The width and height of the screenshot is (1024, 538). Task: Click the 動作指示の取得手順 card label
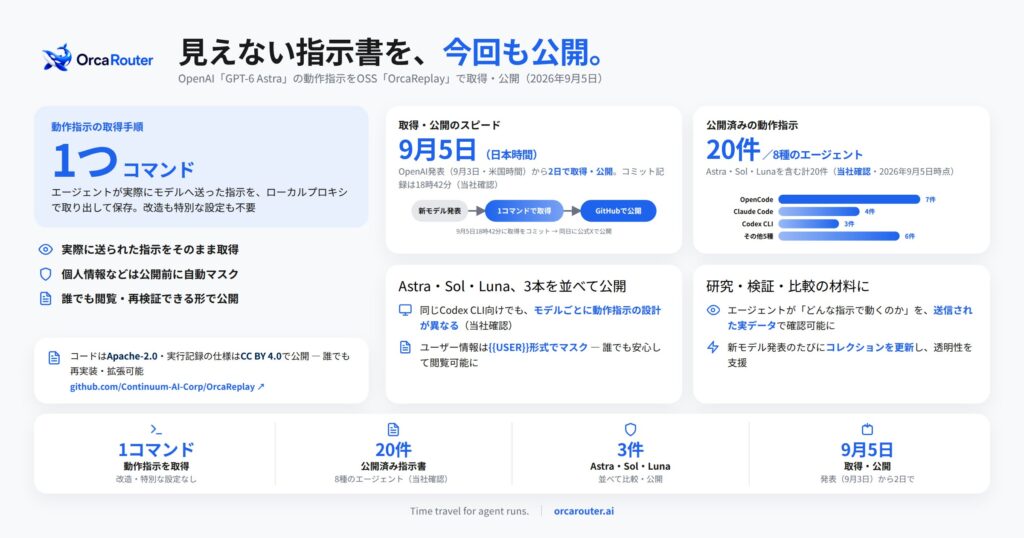[x=97, y=127]
